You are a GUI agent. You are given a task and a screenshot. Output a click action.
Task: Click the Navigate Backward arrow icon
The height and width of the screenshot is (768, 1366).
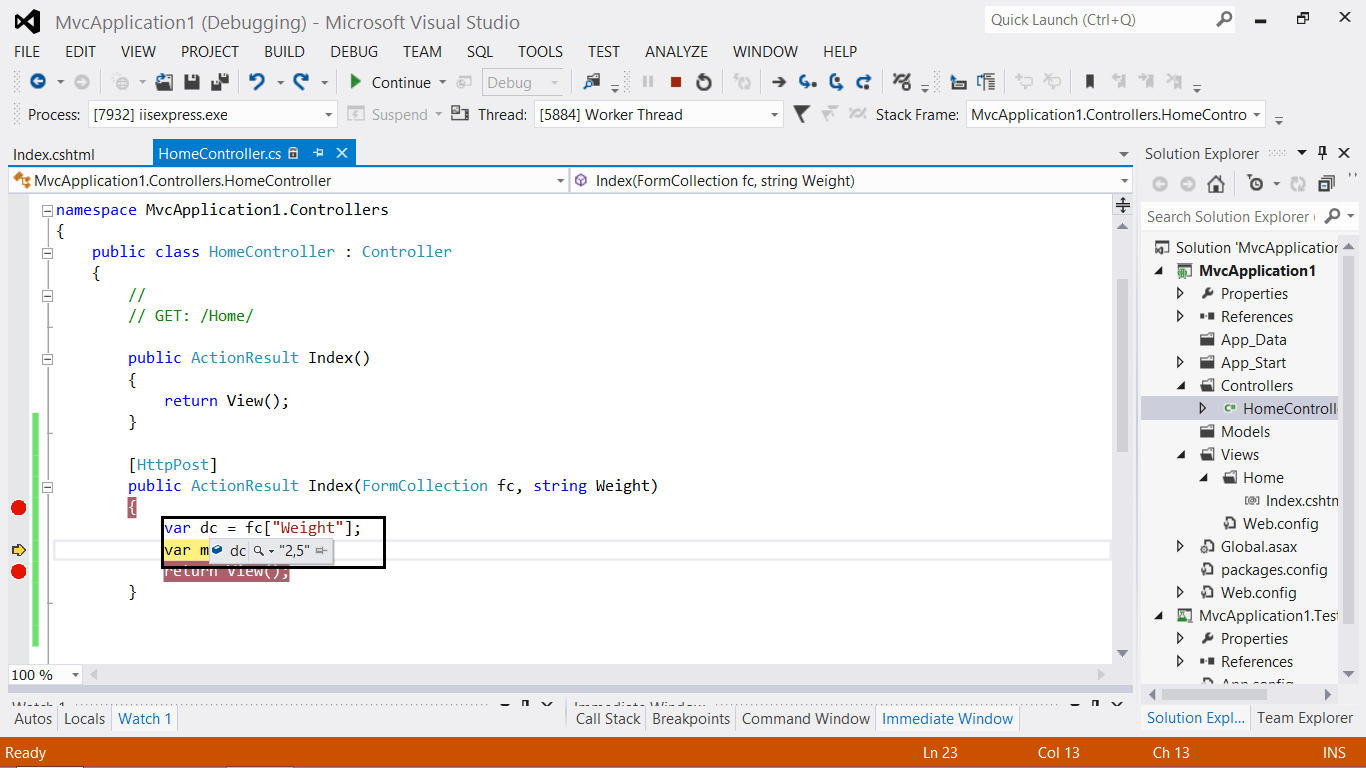pyautogui.click(x=38, y=82)
